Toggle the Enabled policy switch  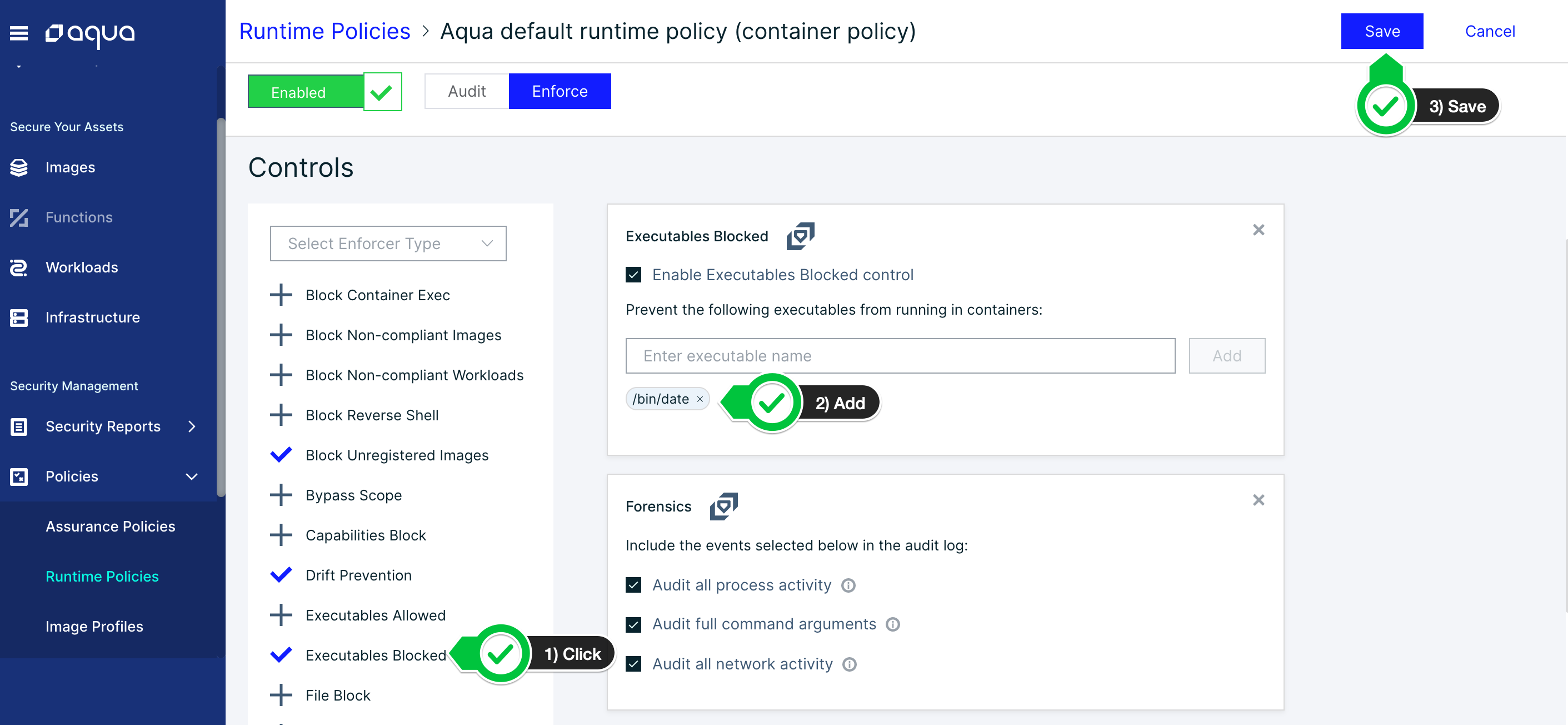(324, 92)
